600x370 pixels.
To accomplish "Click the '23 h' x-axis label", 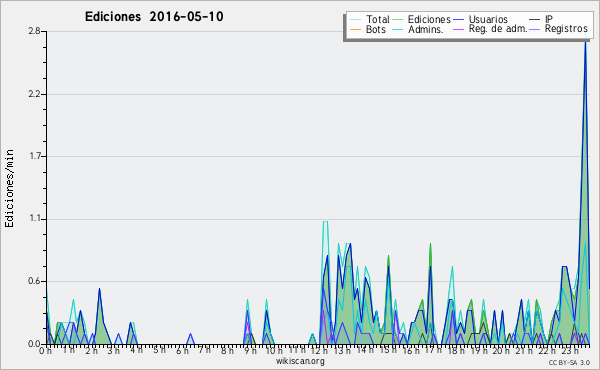I will tap(570, 351).
